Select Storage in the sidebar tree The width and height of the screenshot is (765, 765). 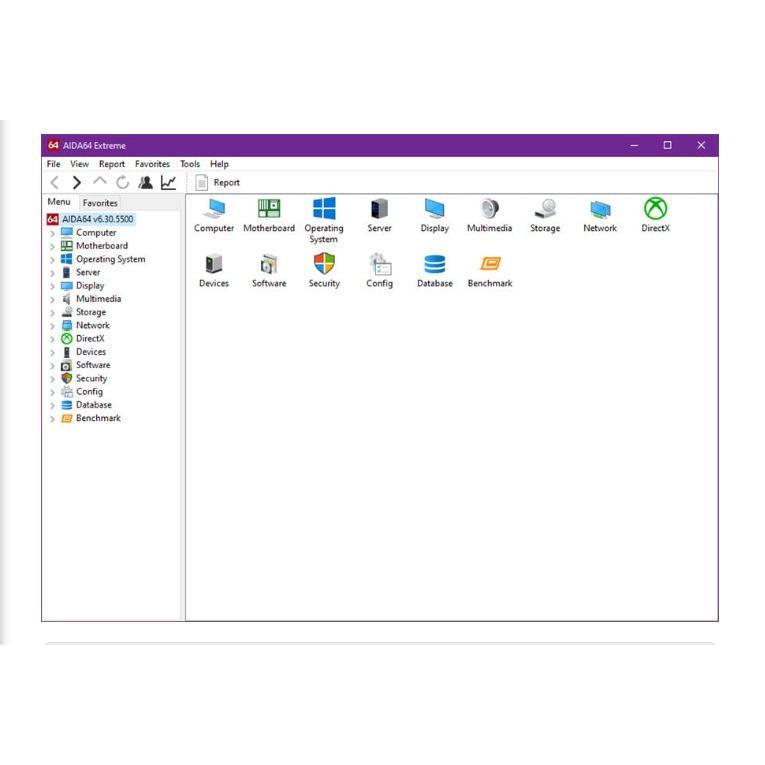point(91,312)
